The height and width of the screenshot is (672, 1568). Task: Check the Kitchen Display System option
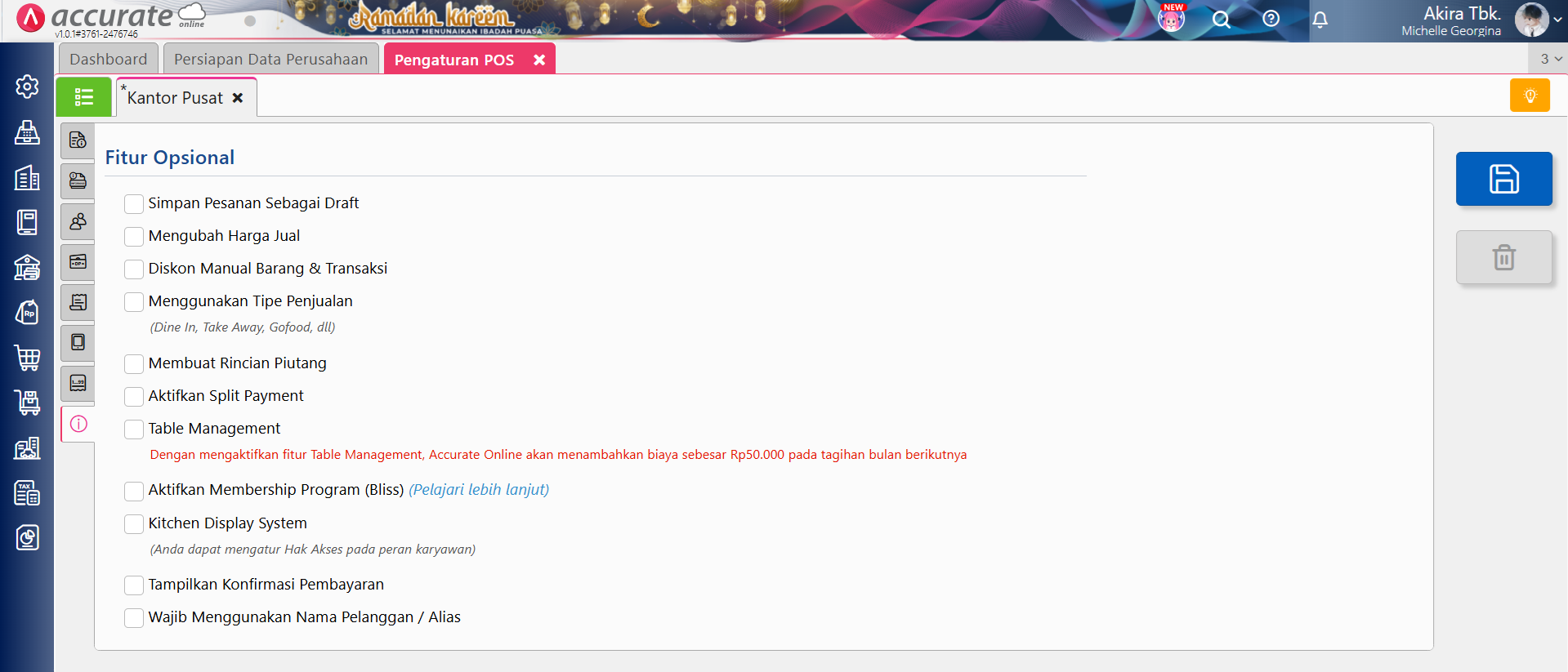[134, 523]
